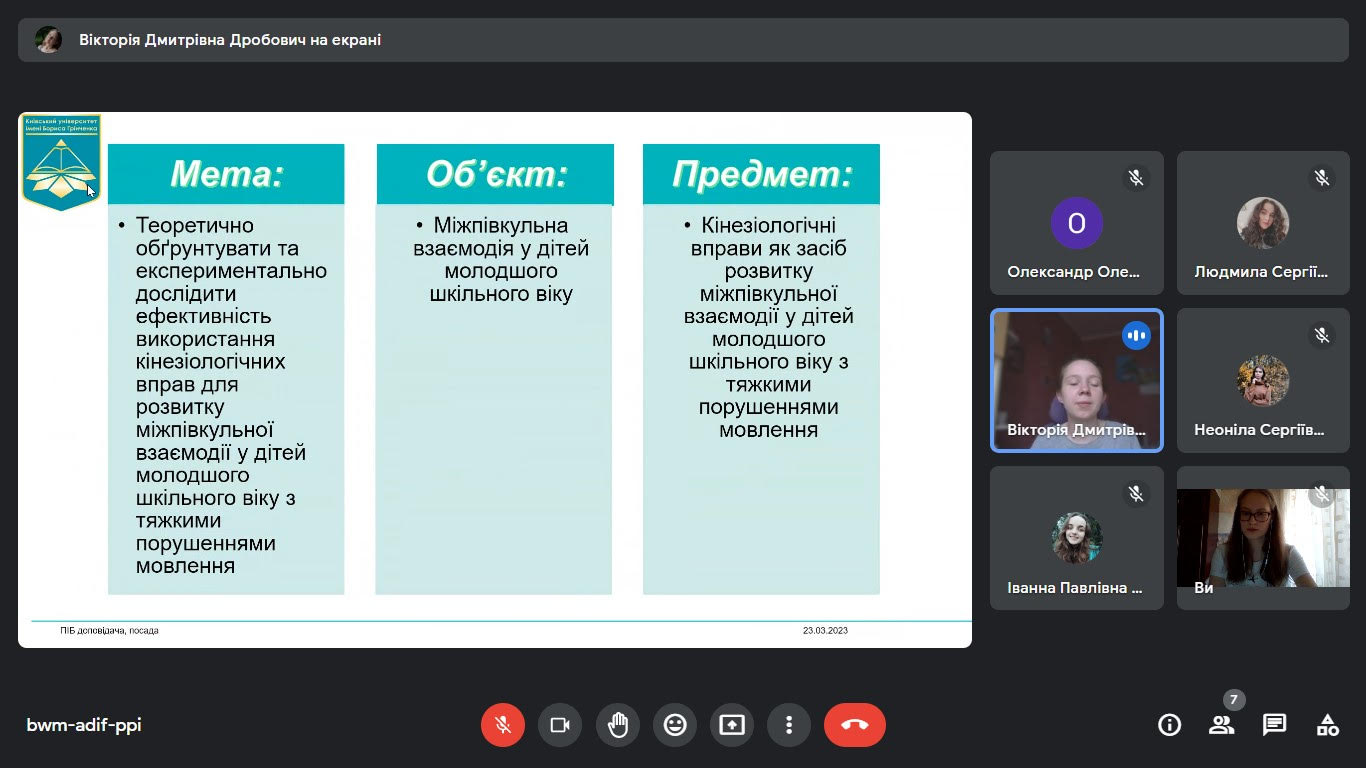Raise your hand in the meeting
This screenshot has height=768, width=1366.
618,725
